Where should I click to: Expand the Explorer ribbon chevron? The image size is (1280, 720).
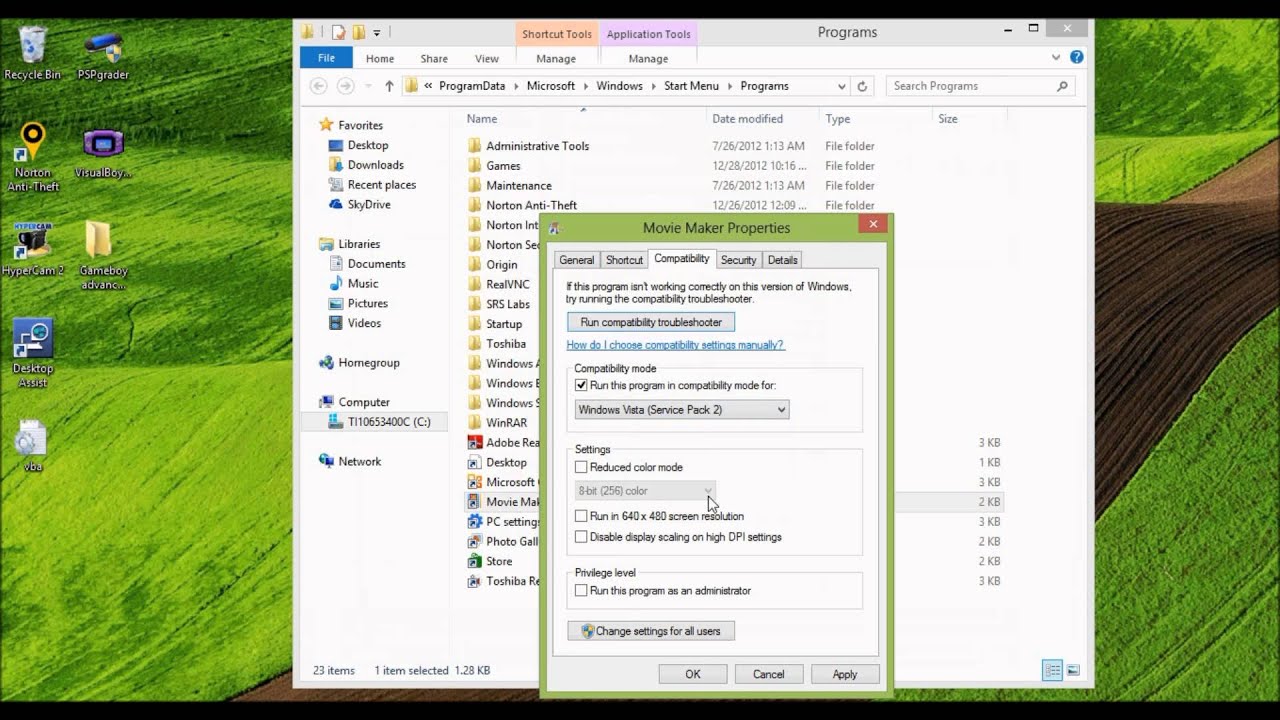click(1056, 58)
